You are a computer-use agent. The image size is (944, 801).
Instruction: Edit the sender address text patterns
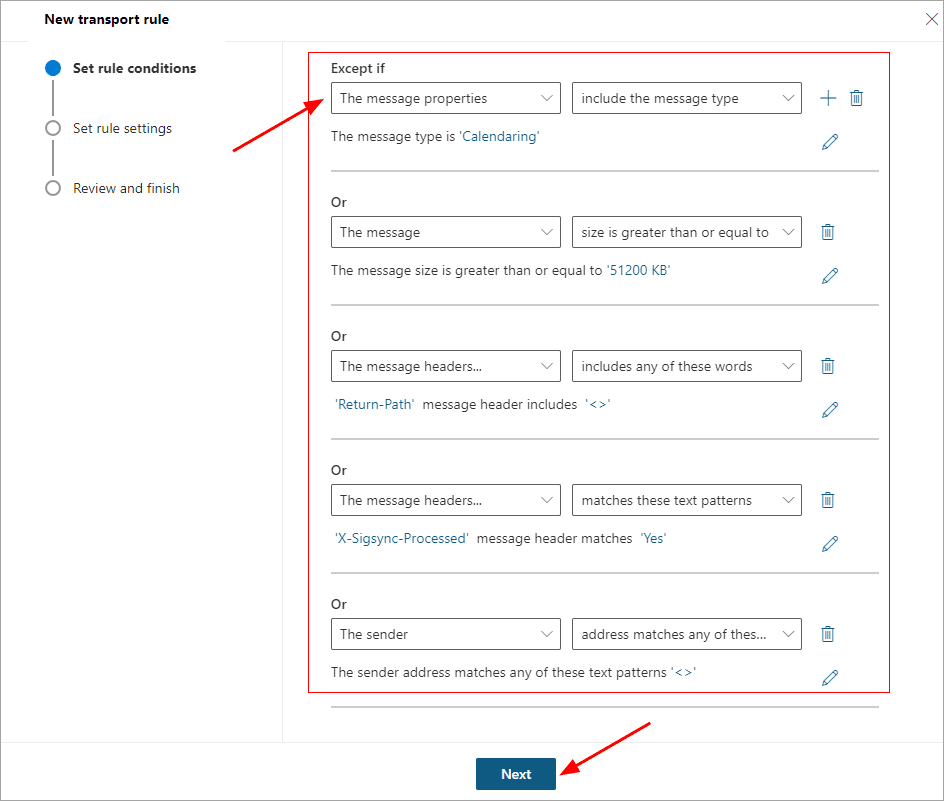(x=830, y=678)
